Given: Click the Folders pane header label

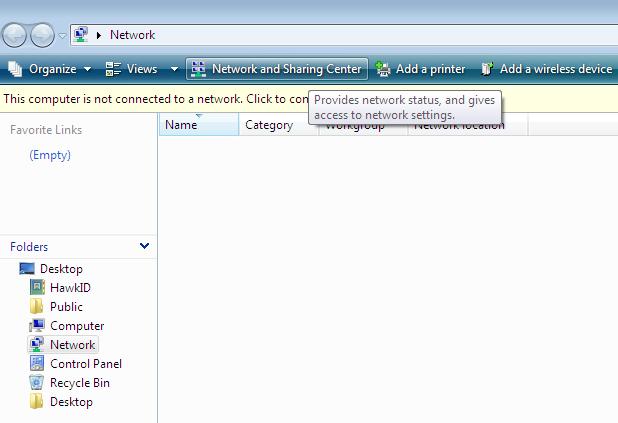Looking at the screenshot, I should (x=29, y=247).
